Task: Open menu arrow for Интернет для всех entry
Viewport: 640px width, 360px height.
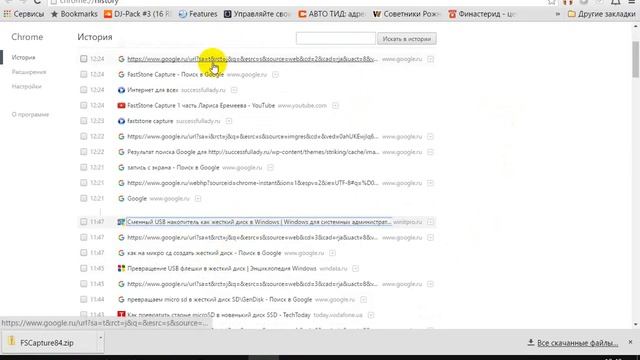Action: [x=234, y=90]
